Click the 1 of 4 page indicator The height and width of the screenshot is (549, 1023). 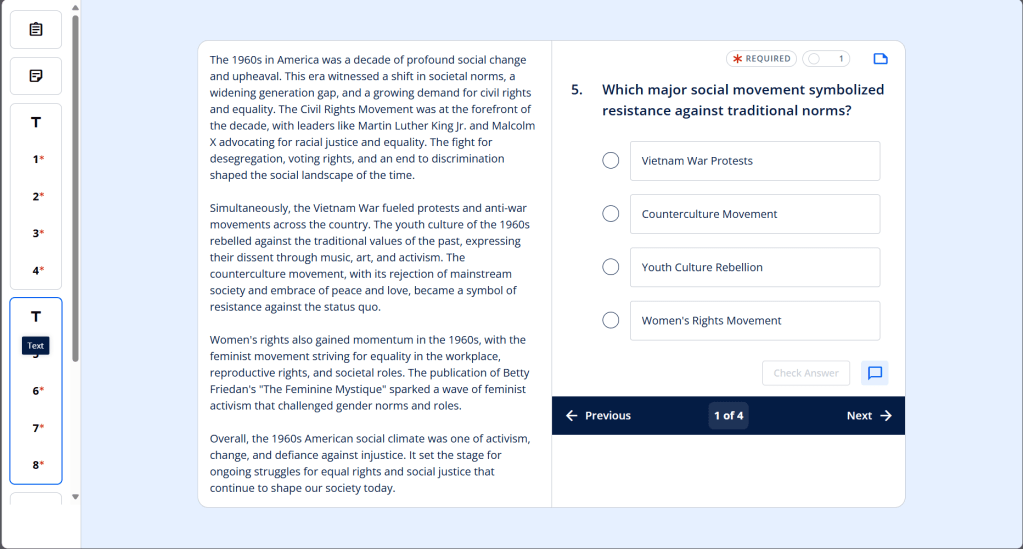(x=728, y=416)
